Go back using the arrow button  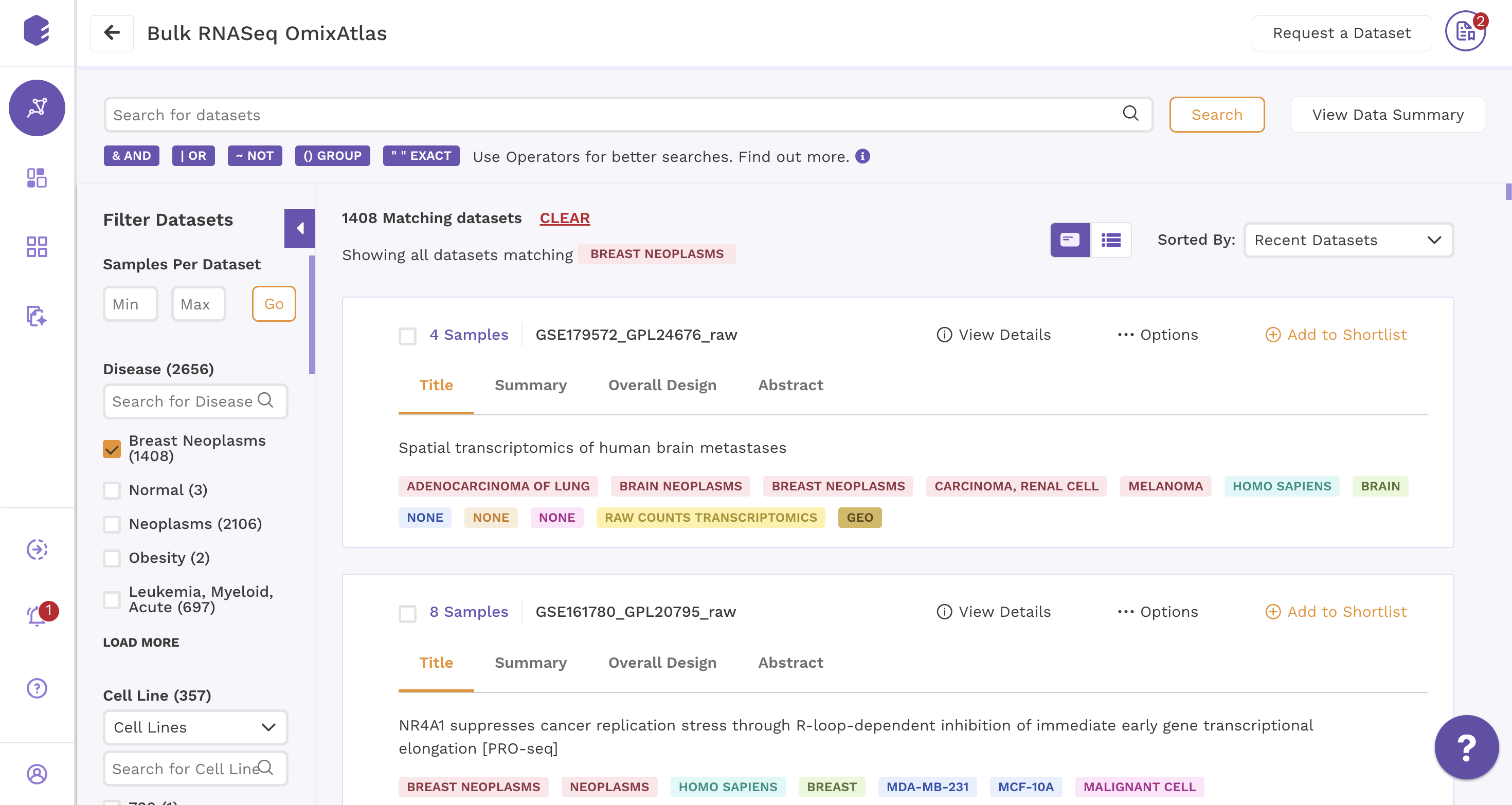click(x=112, y=33)
